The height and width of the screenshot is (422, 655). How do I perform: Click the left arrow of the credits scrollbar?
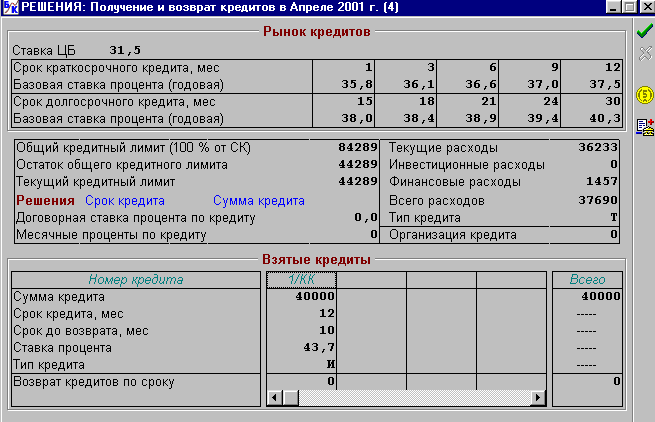[x=274, y=397]
